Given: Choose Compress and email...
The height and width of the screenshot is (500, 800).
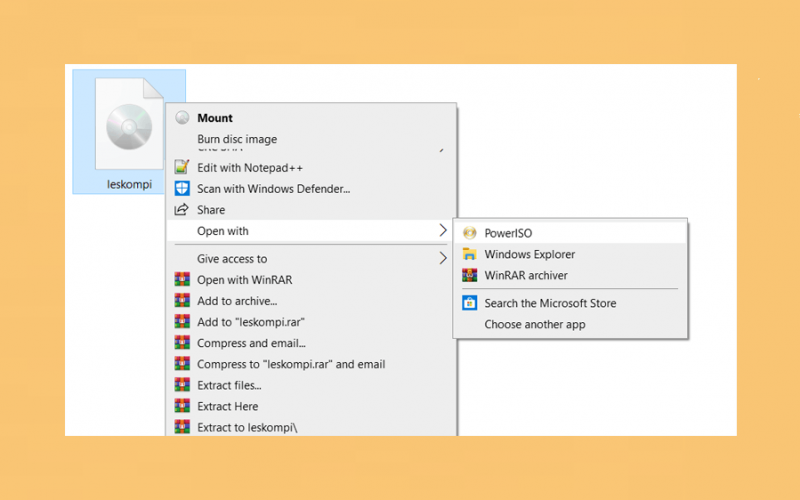Looking at the screenshot, I should [252, 343].
